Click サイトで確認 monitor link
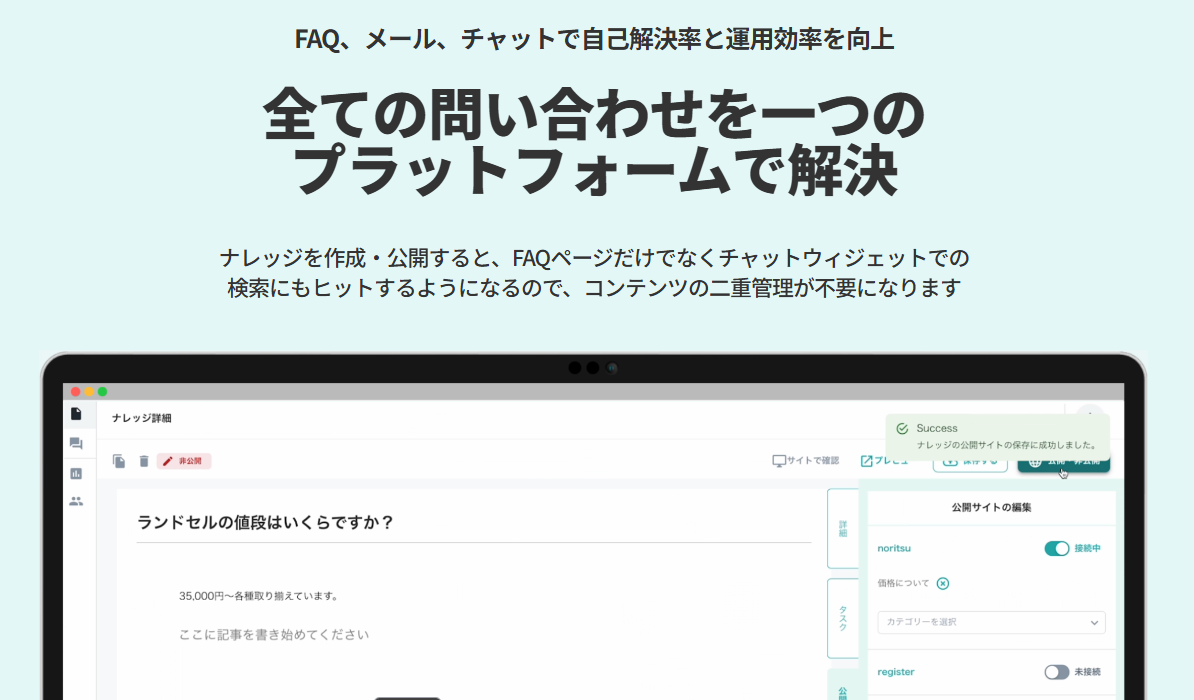The height and width of the screenshot is (700, 1194). 806,461
